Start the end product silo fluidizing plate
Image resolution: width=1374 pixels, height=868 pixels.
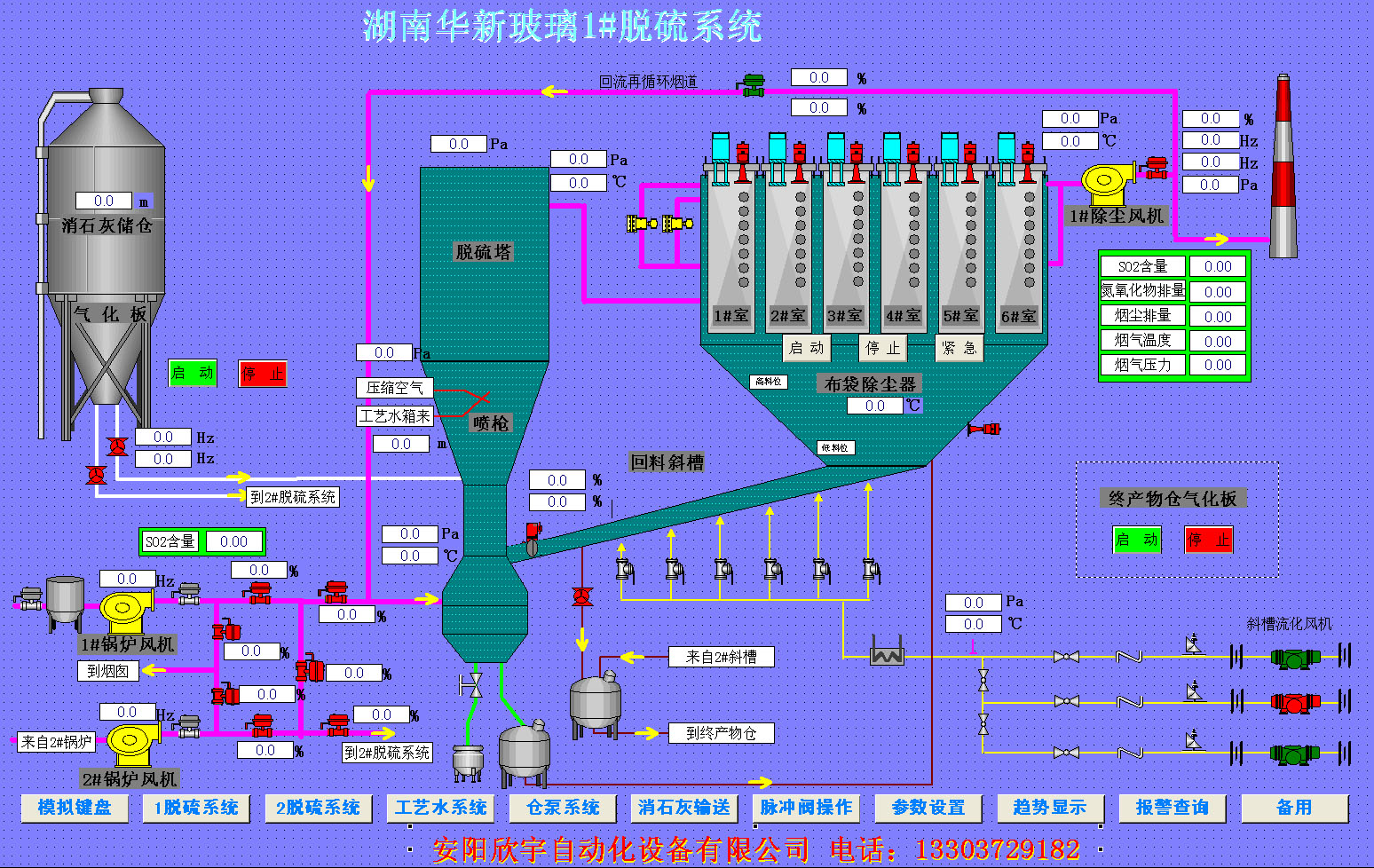coord(1137,540)
